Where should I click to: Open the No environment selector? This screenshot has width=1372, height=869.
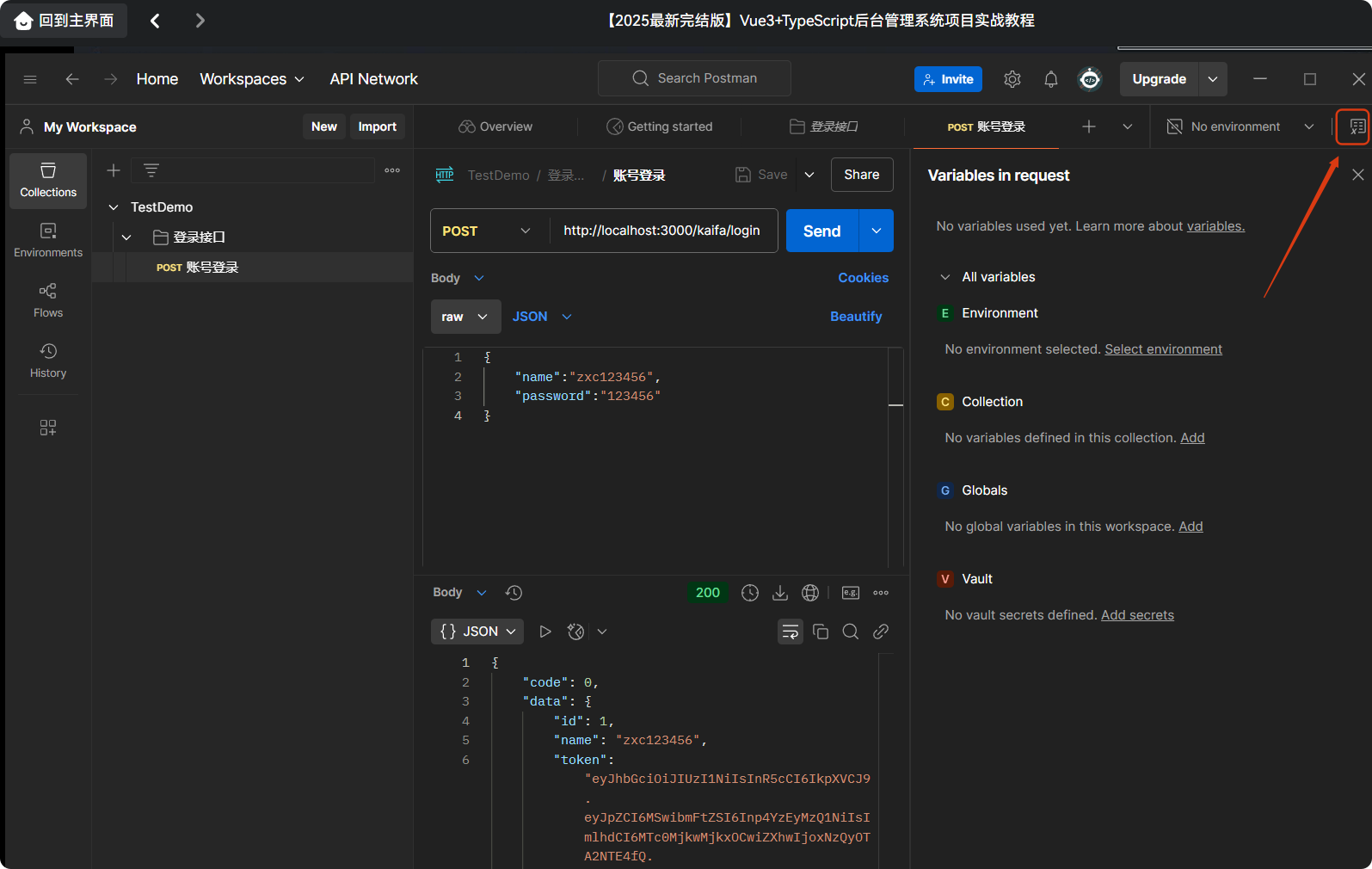pyautogui.click(x=1240, y=126)
